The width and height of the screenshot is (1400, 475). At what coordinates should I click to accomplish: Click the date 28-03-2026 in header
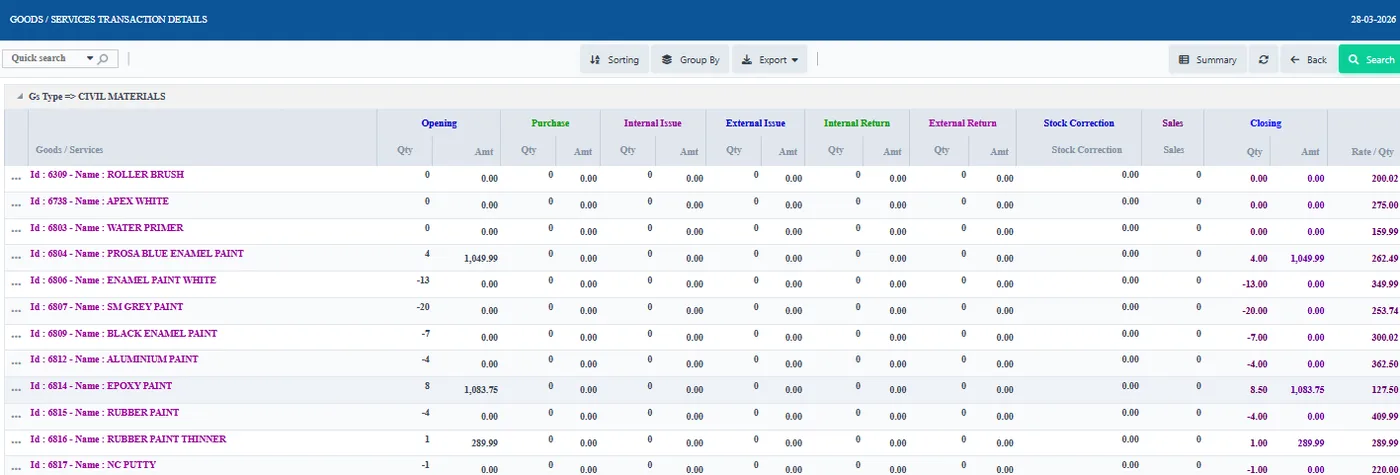tap(1371, 19)
